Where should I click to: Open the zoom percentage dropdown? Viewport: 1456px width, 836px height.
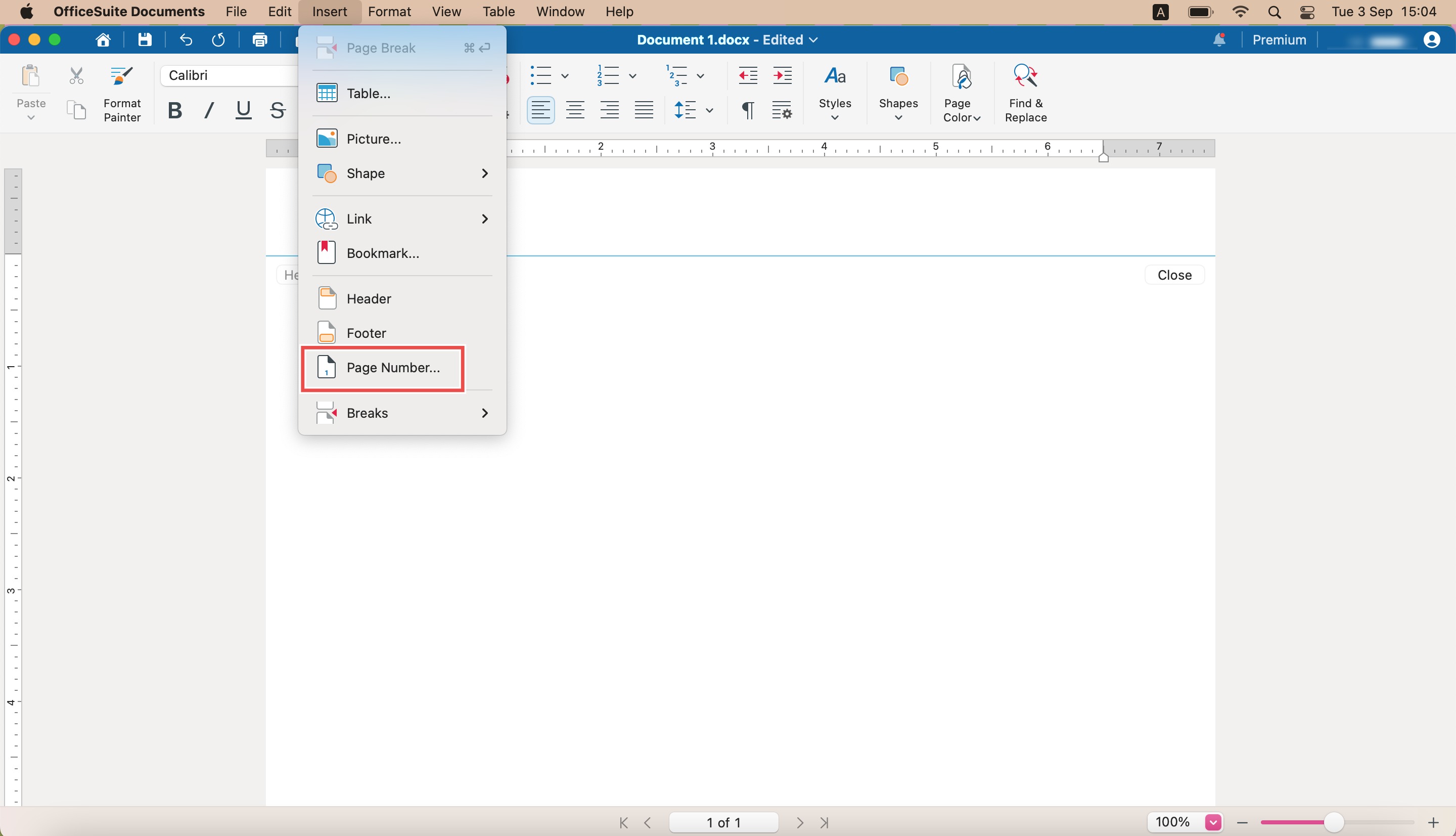tap(1213, 823)
